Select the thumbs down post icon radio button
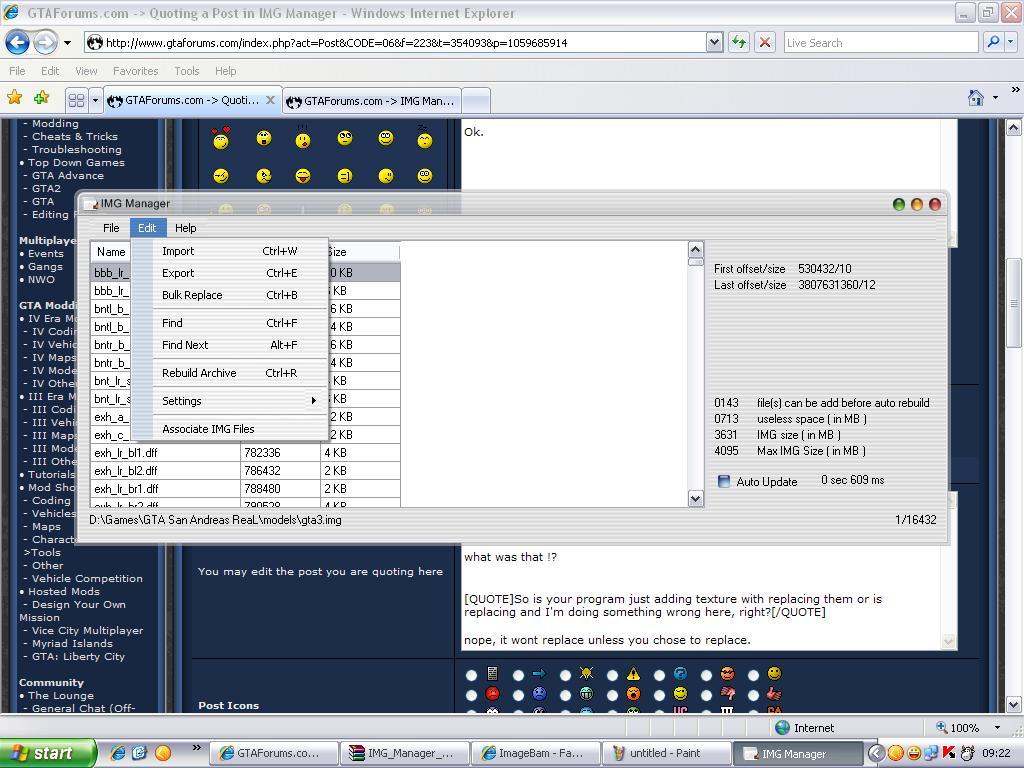Image resolution: width=1024 pixels, height=768 pixels. click(x=707, y=695)
